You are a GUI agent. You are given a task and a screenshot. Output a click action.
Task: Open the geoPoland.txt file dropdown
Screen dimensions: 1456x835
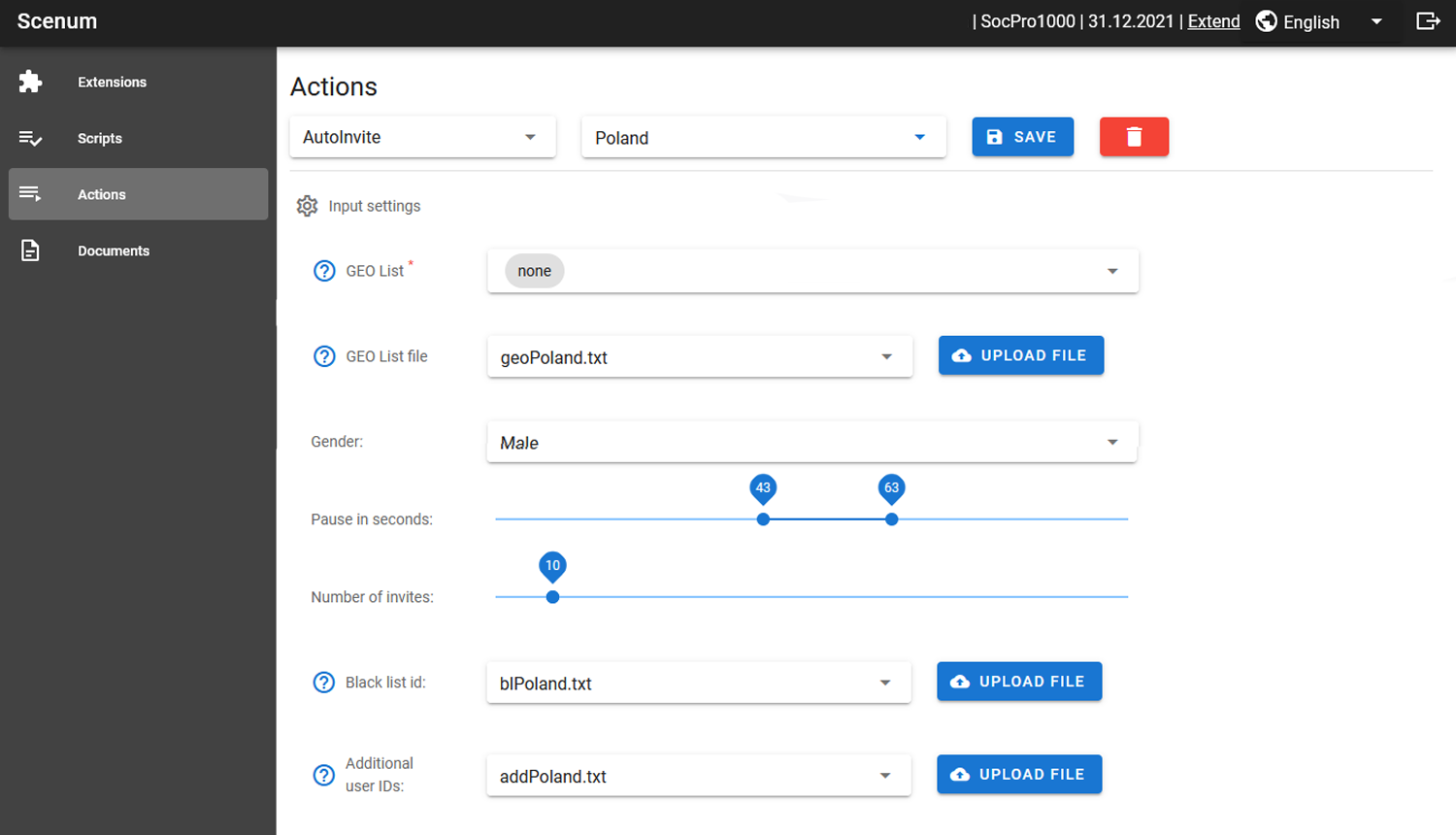(x=700, y=356)
